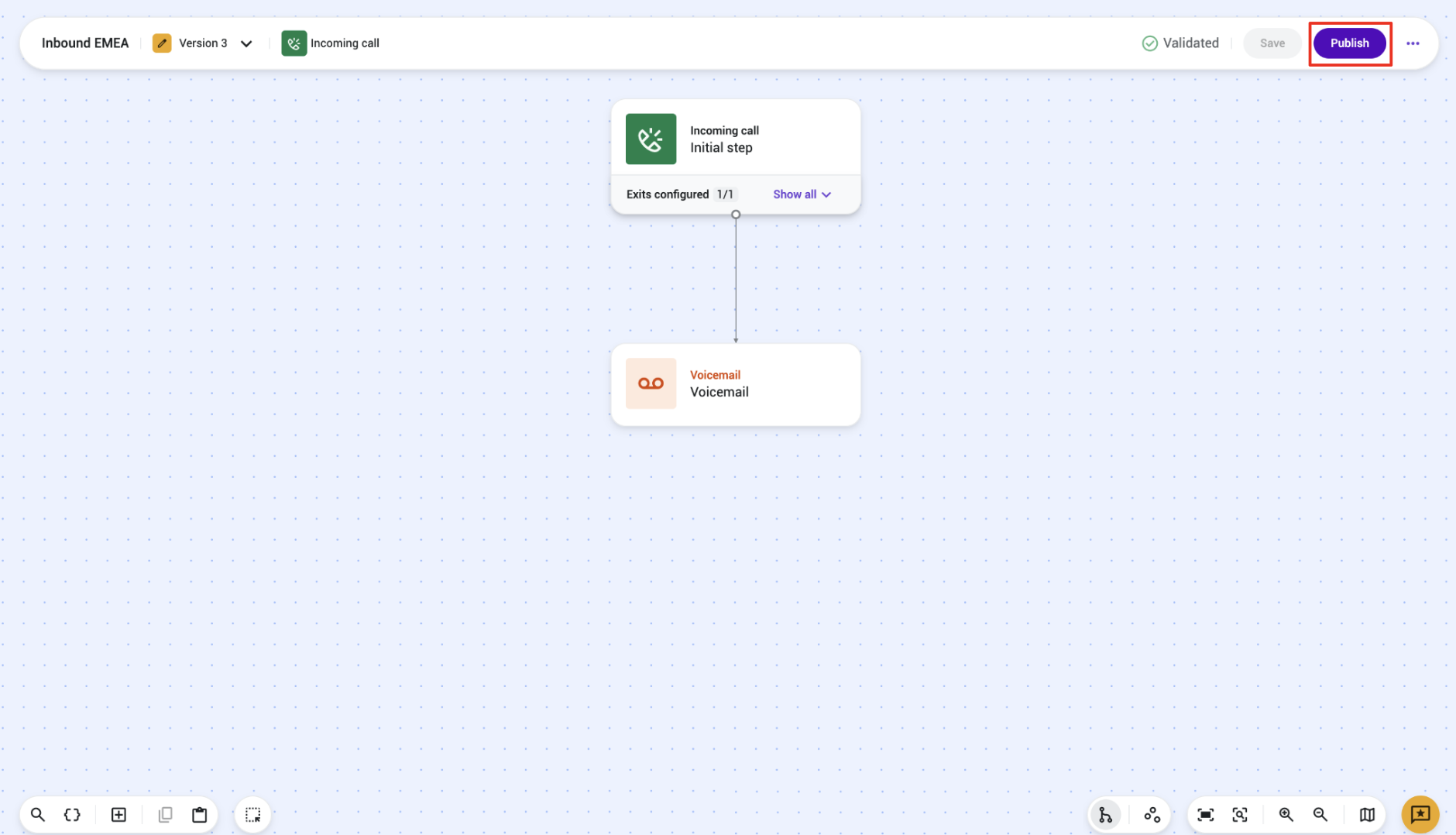Click the exit connector circle under Initial step
This screenshot has width=1456, height=835.
pos(736,215)
